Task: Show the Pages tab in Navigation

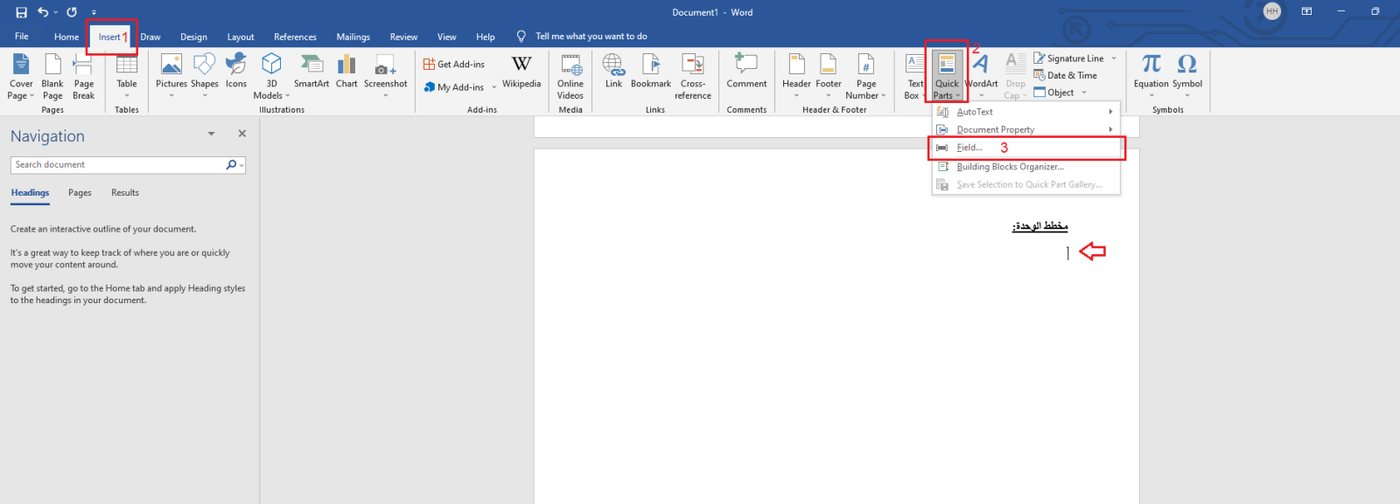Action: coord(80,193)
